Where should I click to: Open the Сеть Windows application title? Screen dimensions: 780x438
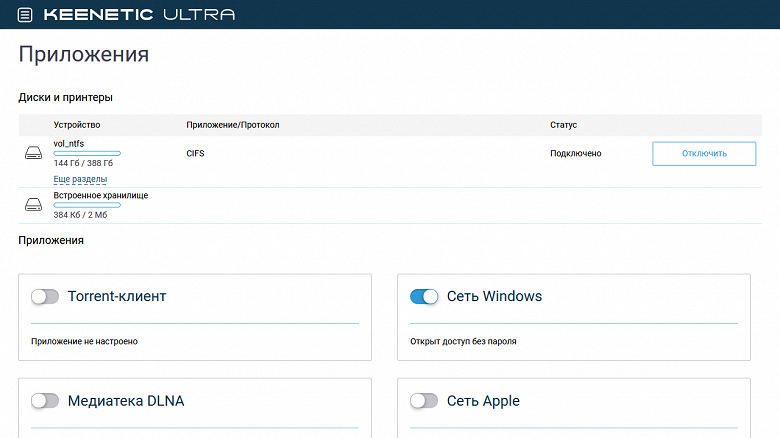[494, 297]
